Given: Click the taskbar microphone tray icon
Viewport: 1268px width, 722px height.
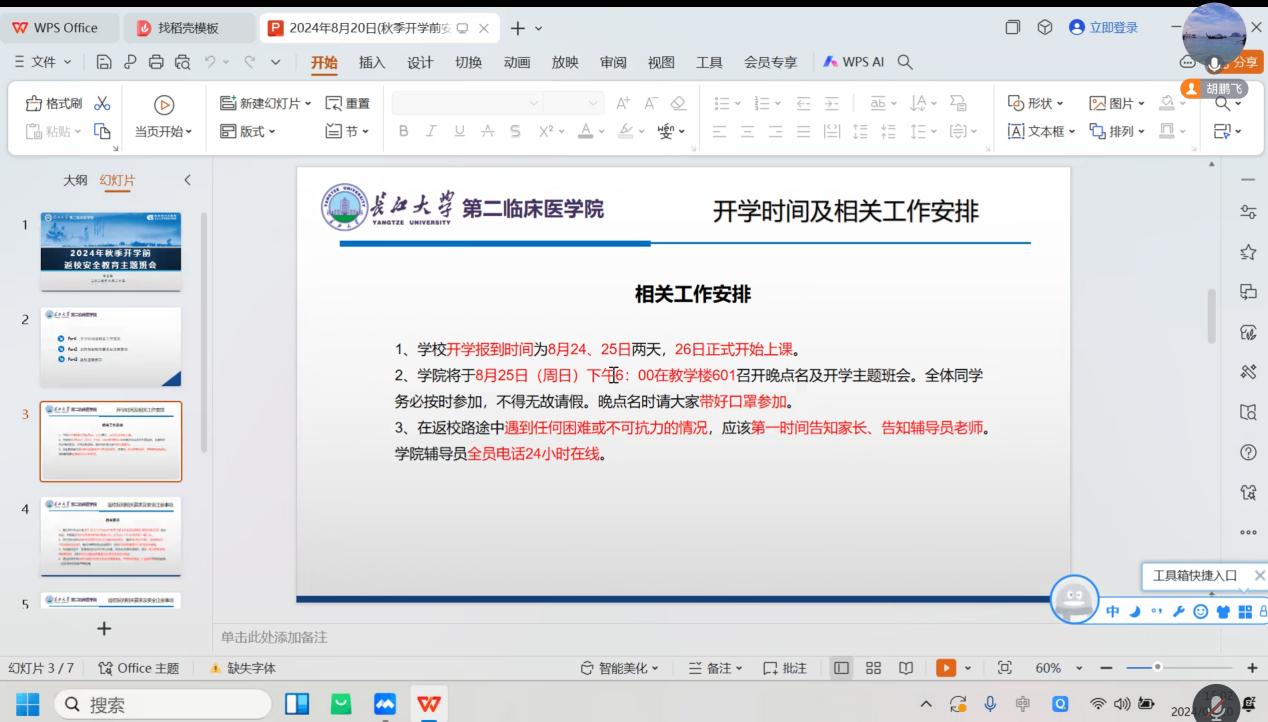Looking at the screenshot, I should 990,705.
